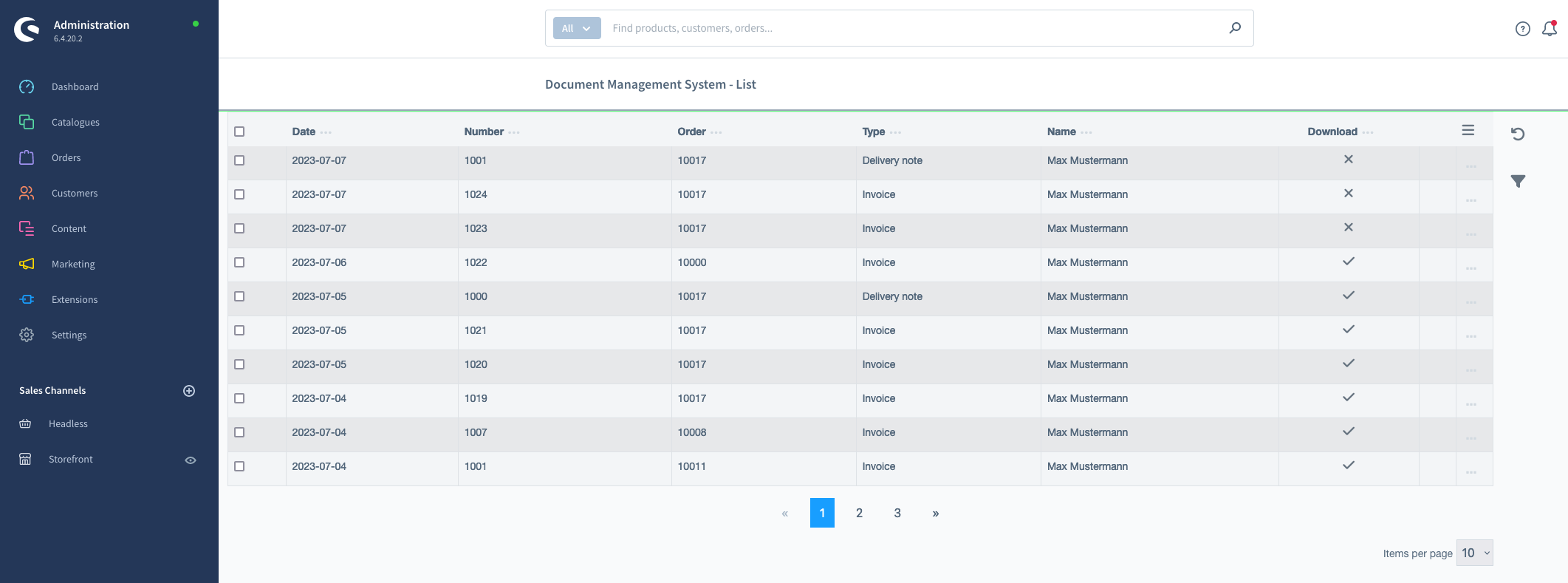This screenshot has height=583, width=1568.
Task: Open the Orders bag icon
Action: pos(27,157)
